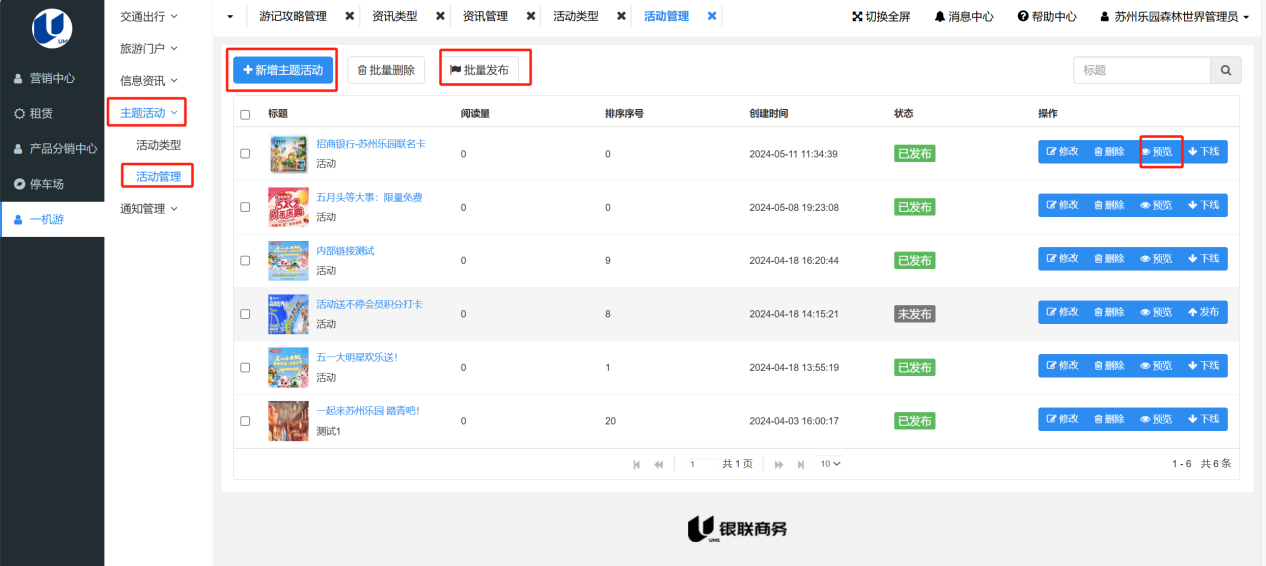Open 活动类型 submenu item
This screenshot has width=1266, height=566.
click(158, 145)
